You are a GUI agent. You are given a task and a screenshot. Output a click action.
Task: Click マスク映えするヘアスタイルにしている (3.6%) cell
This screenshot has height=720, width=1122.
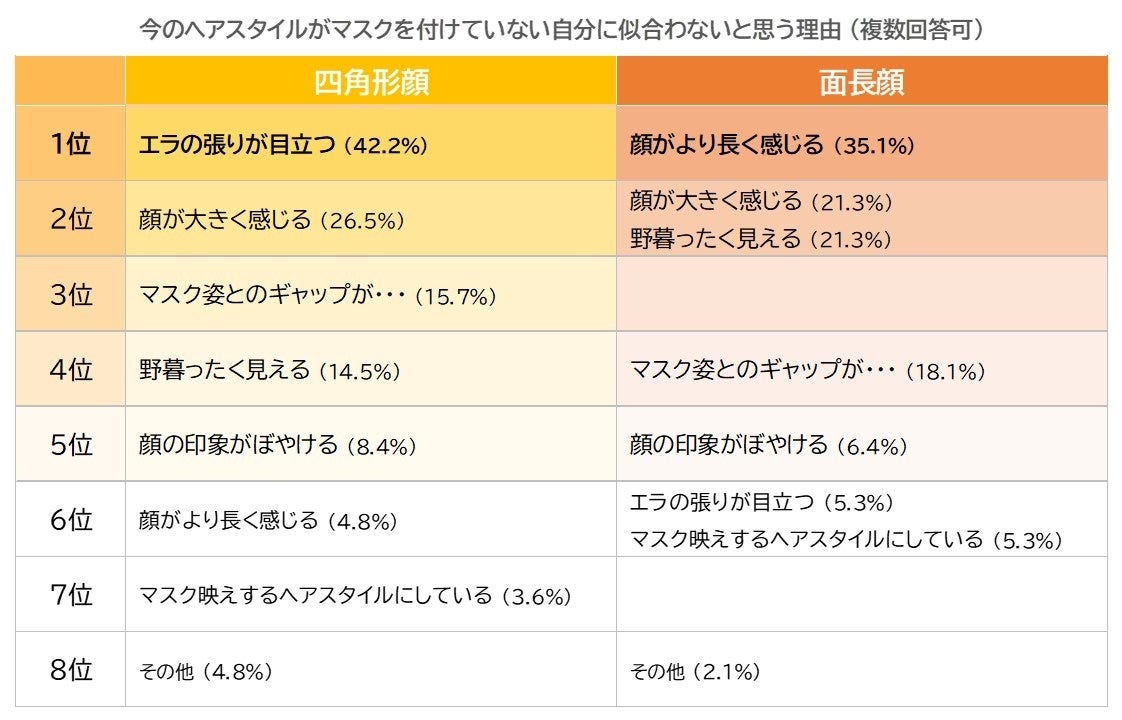point(355,596)
